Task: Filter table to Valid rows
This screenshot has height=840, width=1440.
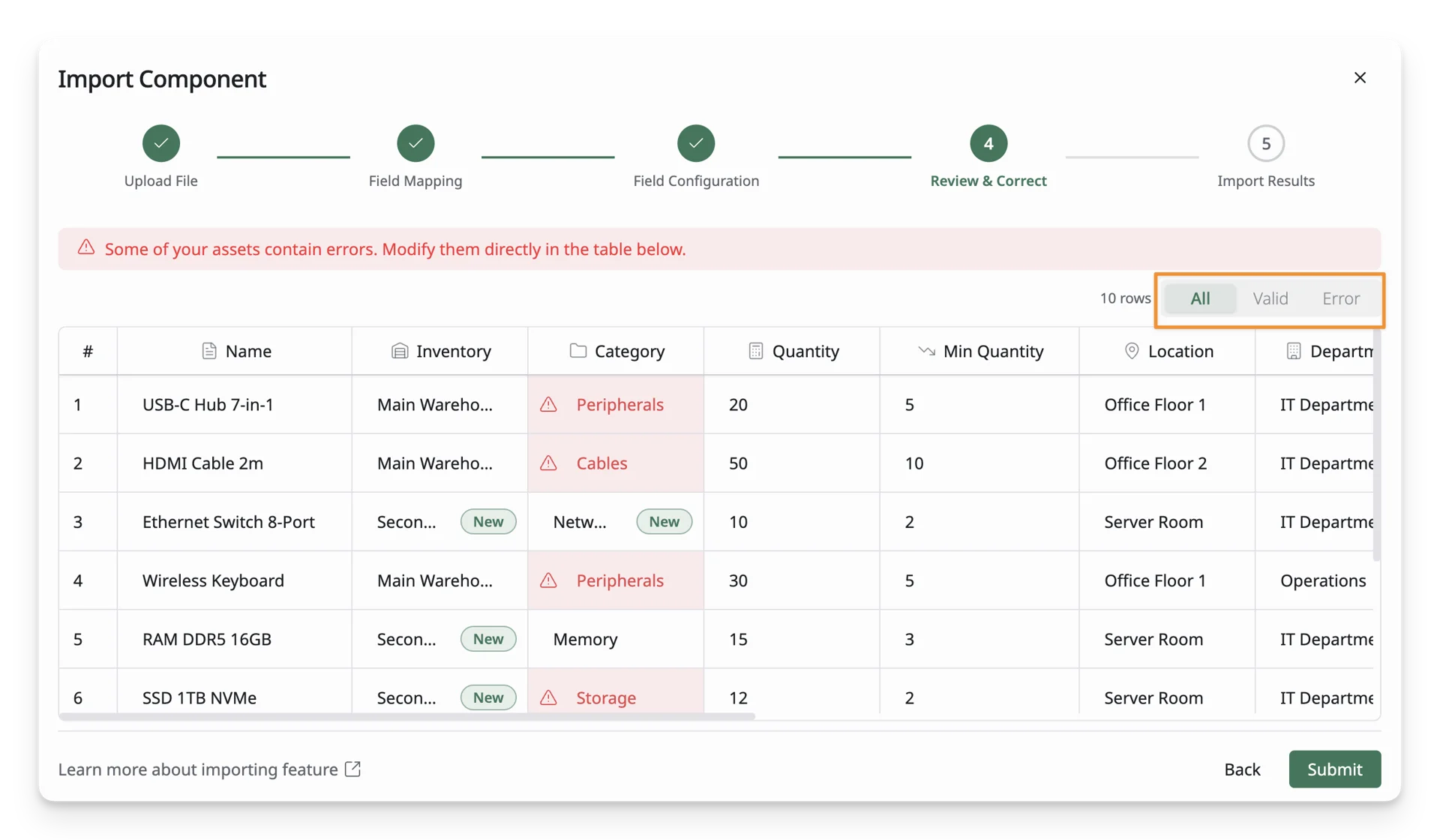Action: (x=1270, y=298)
